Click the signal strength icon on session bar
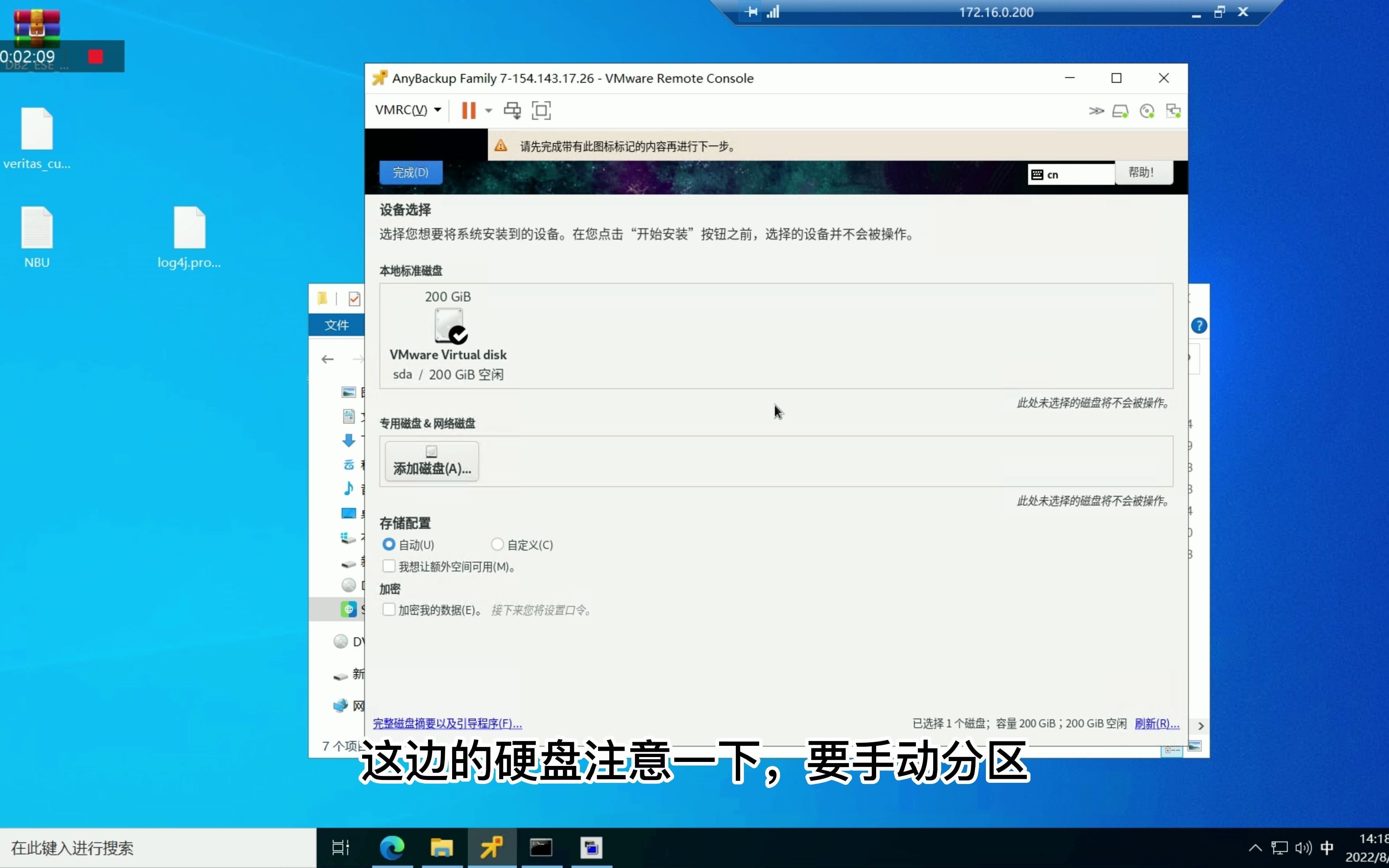Screen dimensions: 1389x868 pos(772,12)
